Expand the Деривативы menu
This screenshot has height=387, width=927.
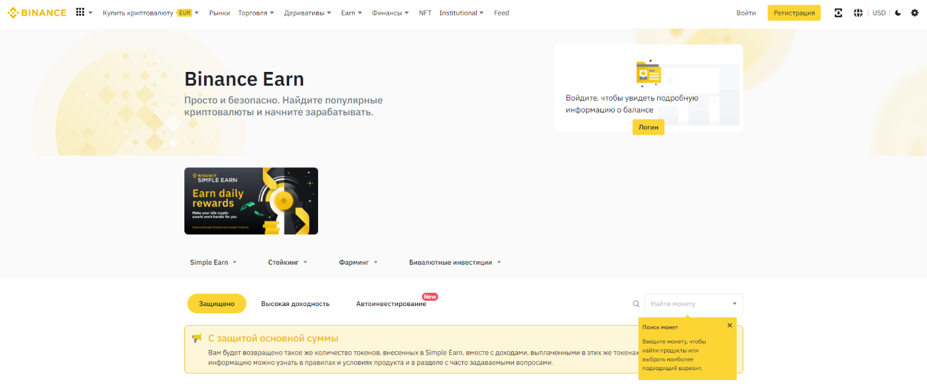click(x=307, y=13)
